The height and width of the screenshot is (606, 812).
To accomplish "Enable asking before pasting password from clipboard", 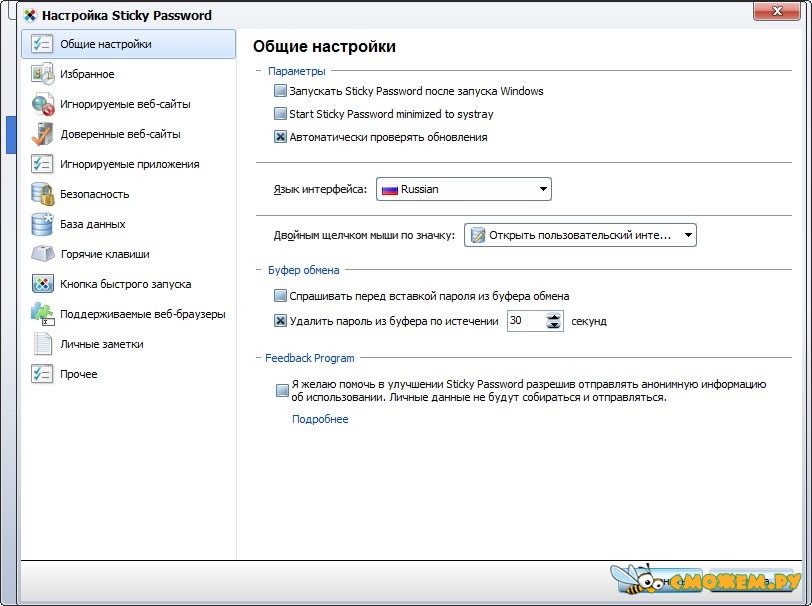I will coord(280,296).
